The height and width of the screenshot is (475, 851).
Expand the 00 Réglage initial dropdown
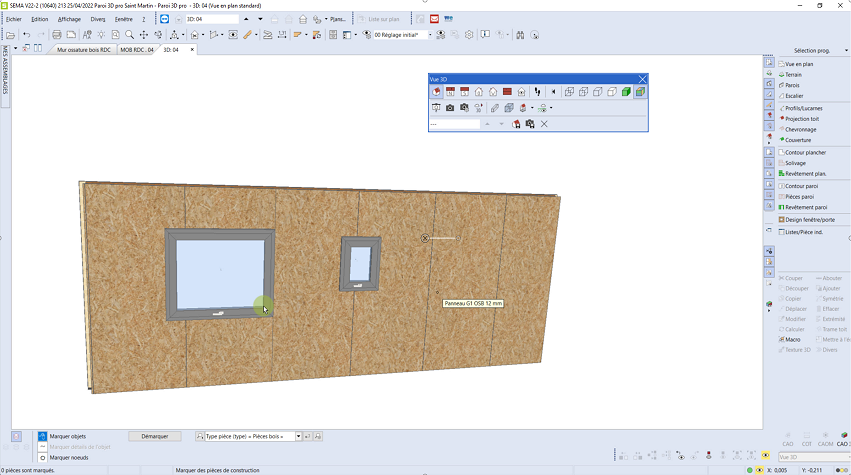click(429, 35)
